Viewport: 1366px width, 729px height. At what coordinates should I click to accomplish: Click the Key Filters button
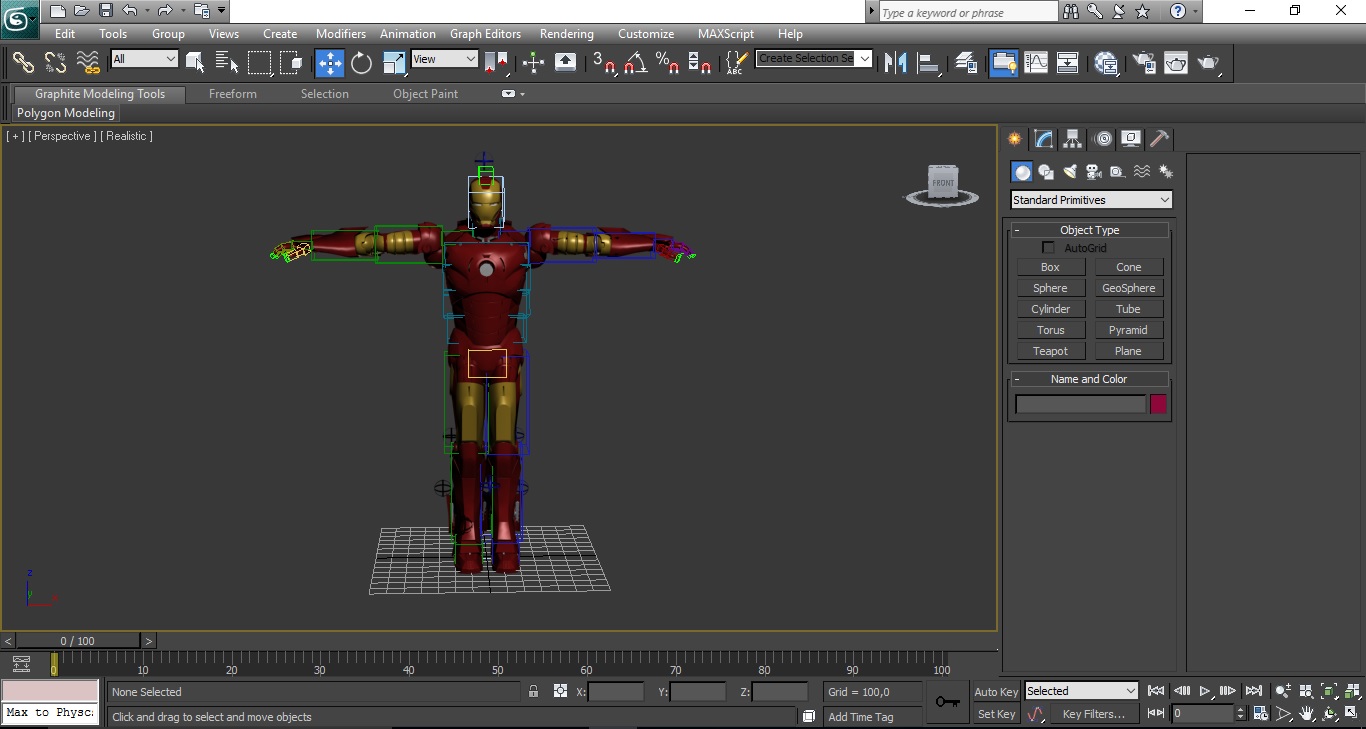point(1094,714)
